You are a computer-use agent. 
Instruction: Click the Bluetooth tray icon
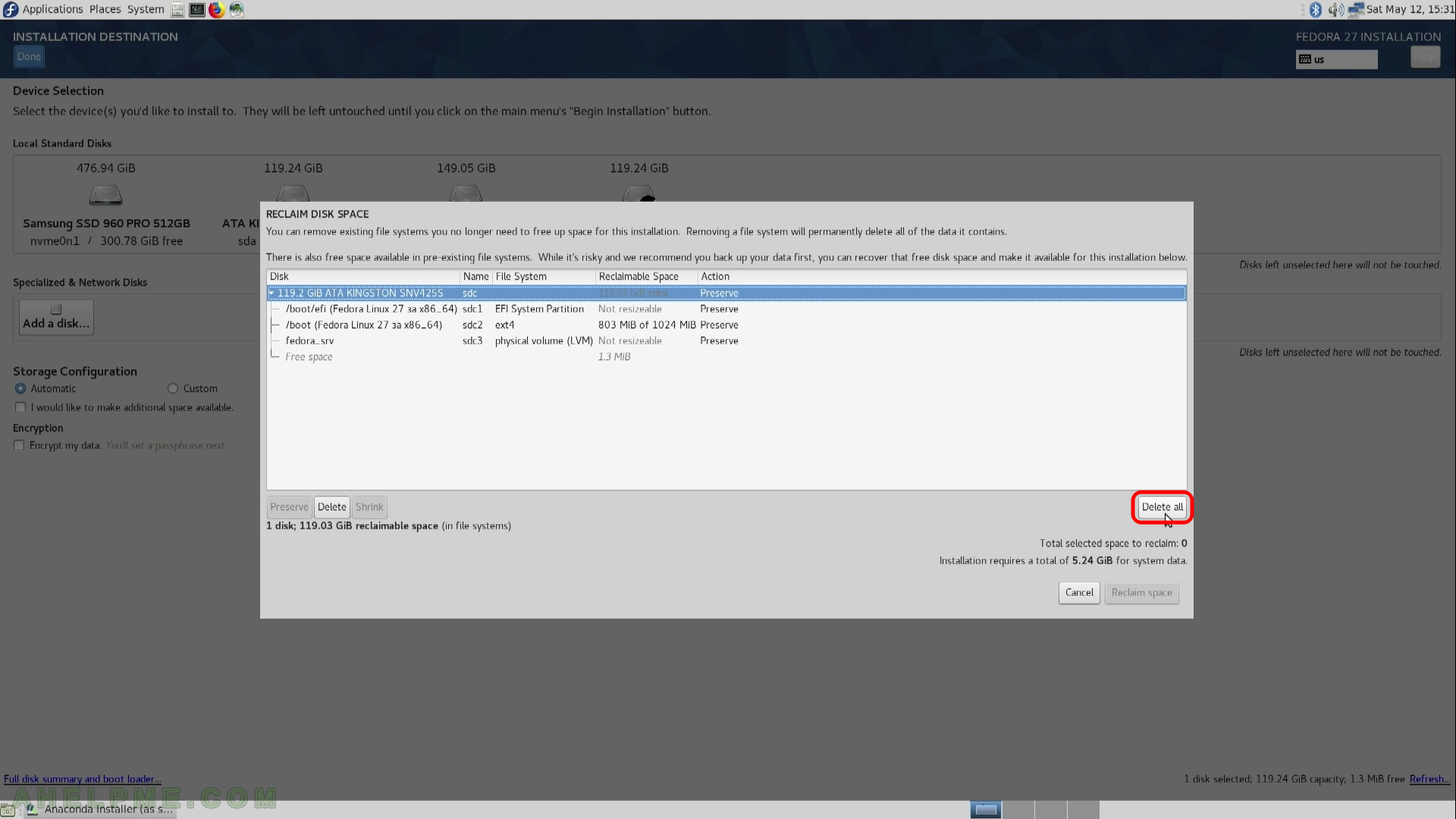(x=1316, y=10)
